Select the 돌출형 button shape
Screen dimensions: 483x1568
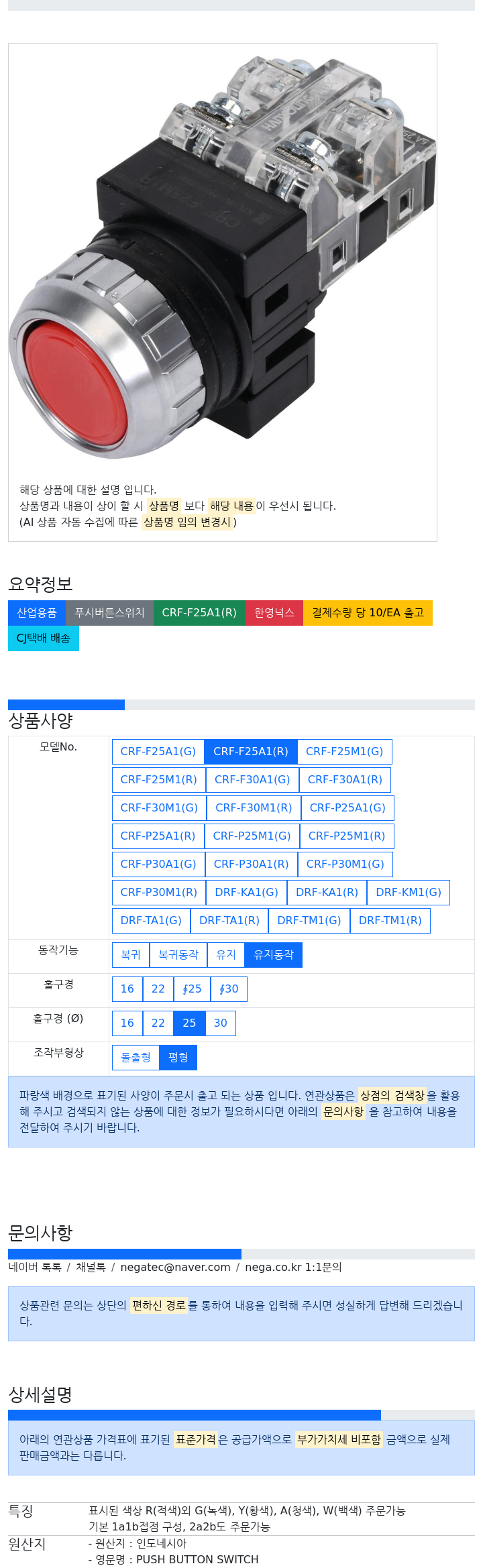click(136, 1058)
